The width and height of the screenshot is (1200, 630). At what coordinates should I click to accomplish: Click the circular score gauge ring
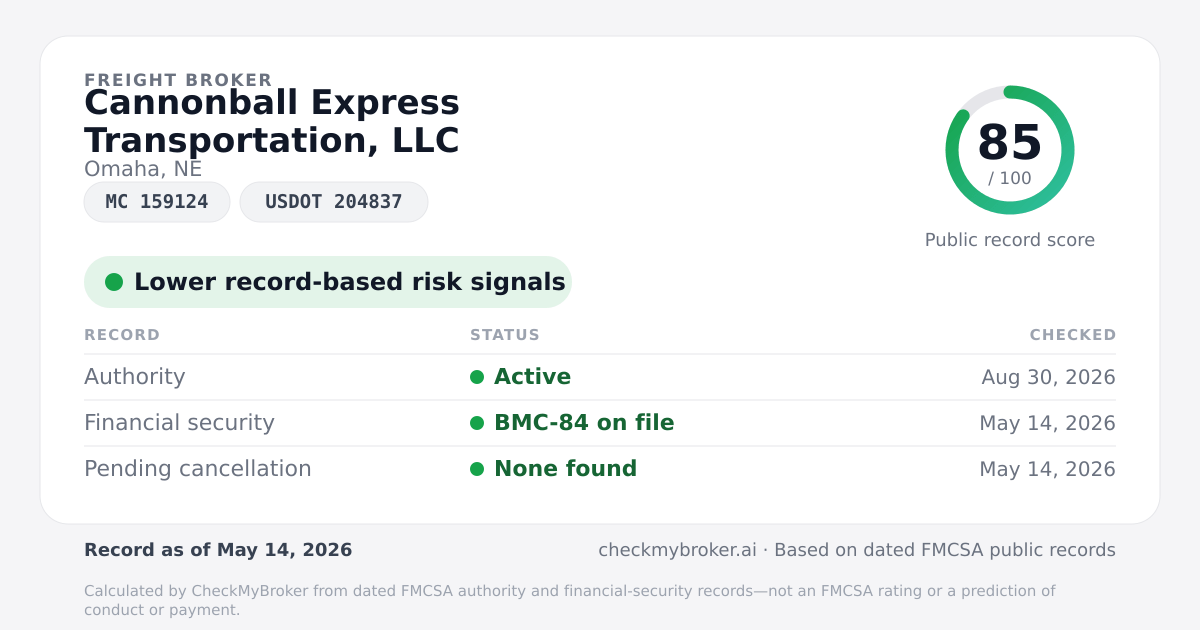tap(1010, 150)
